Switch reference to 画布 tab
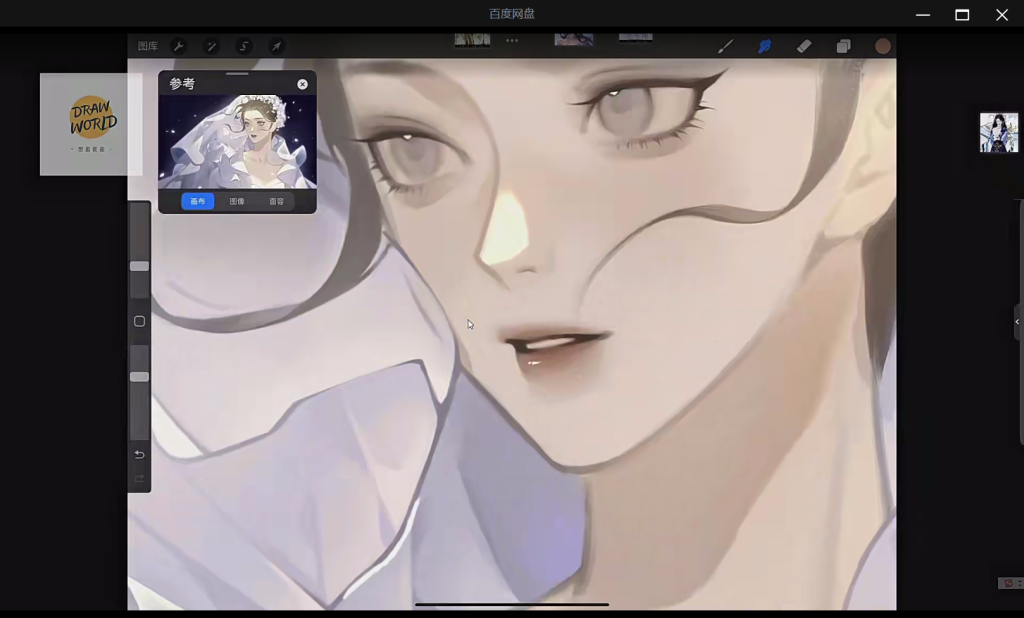1024x618 pixels. coord(198,201)
